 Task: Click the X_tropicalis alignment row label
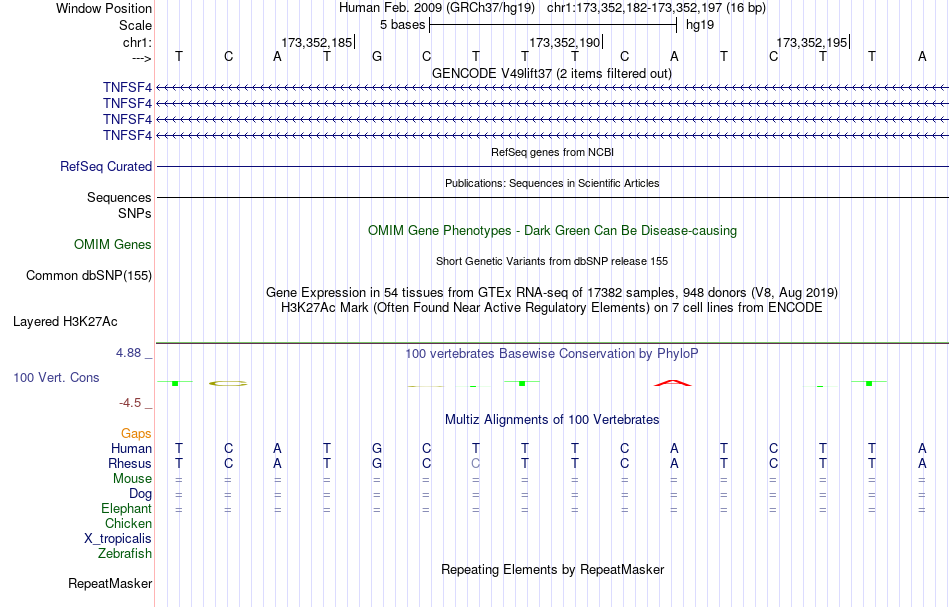(x=118, y=539)
